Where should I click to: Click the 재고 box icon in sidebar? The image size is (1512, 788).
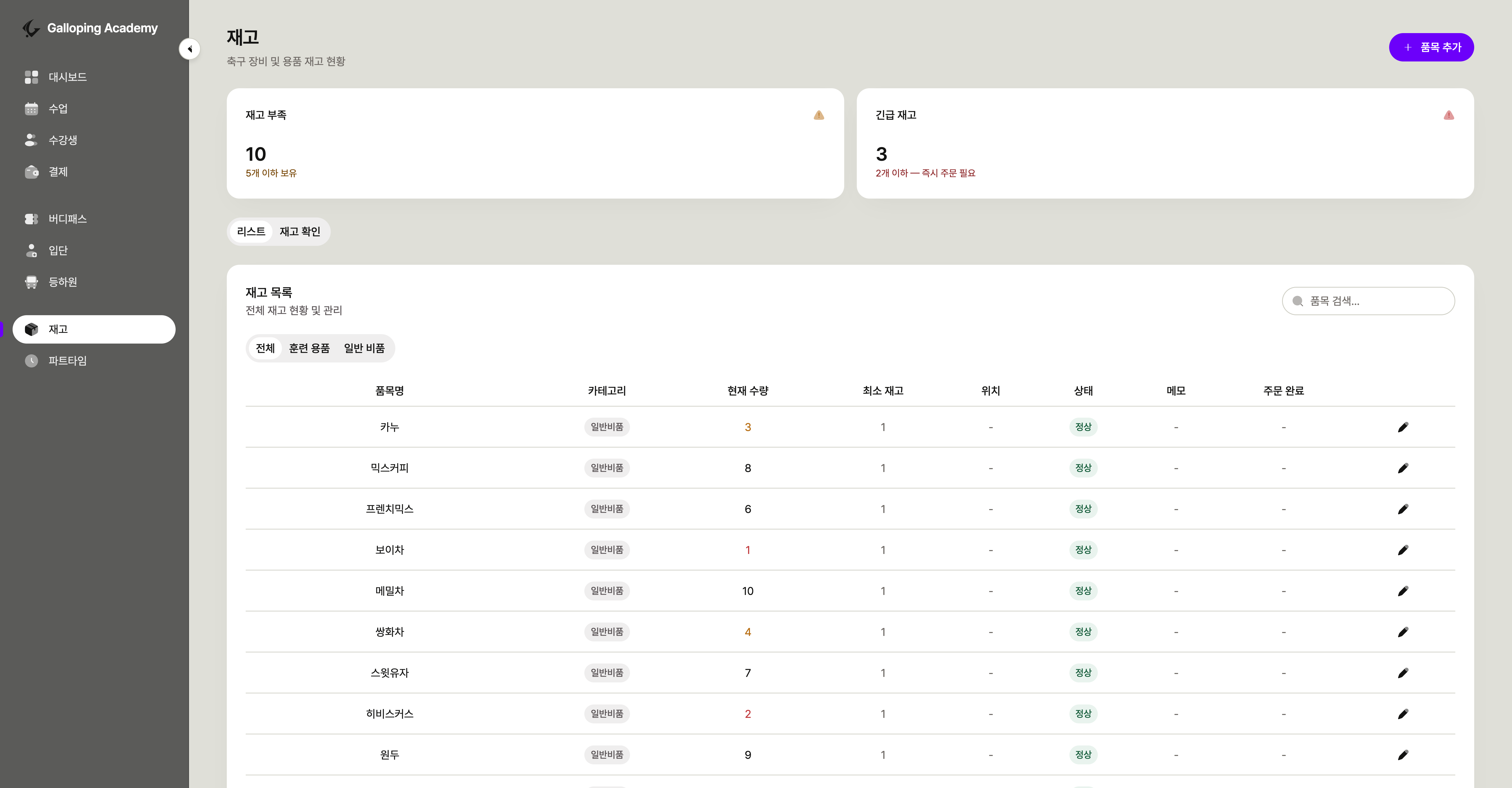coord(32,329)
